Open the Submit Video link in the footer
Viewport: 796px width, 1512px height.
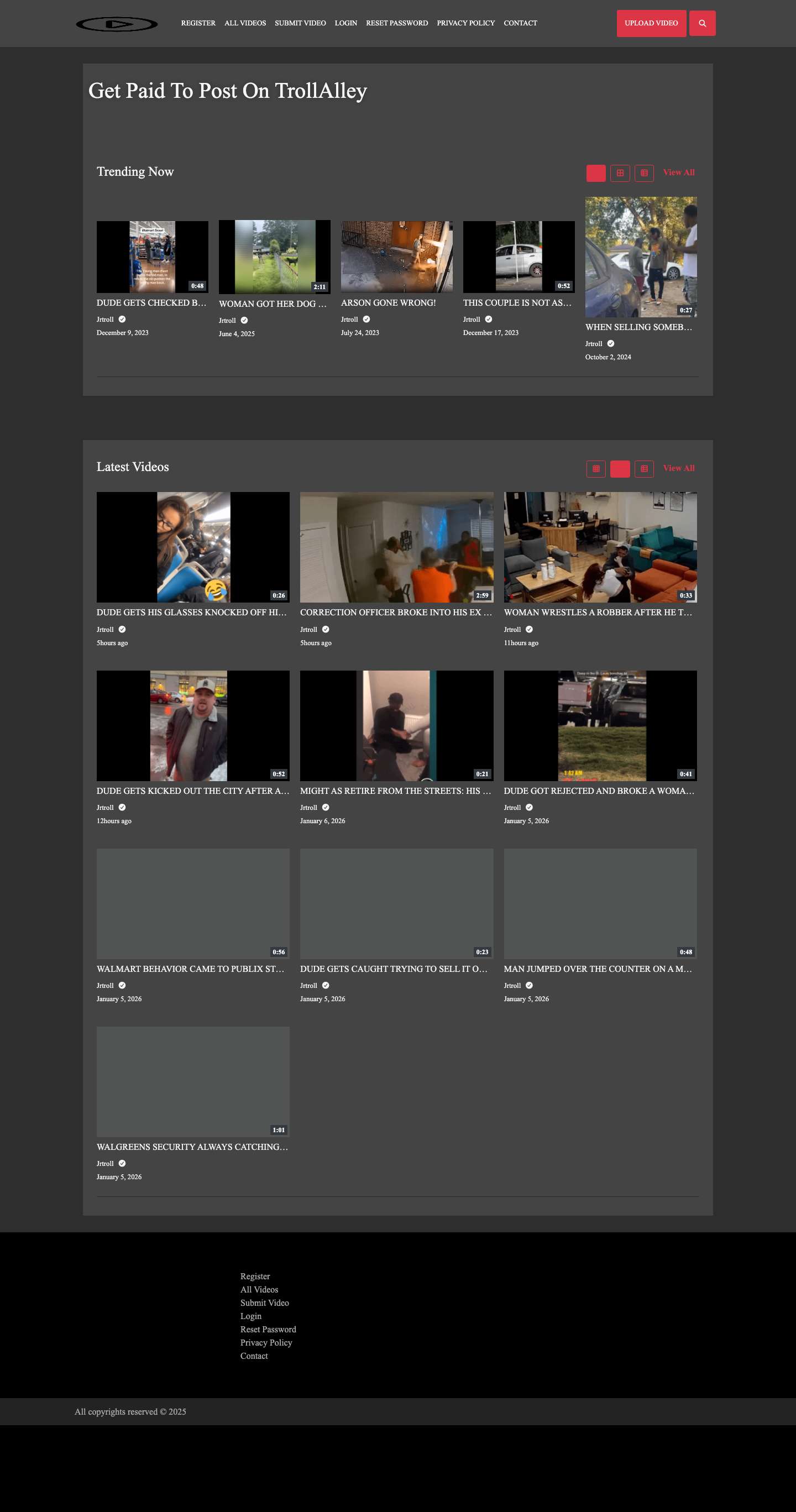[x=264, y=1303]
